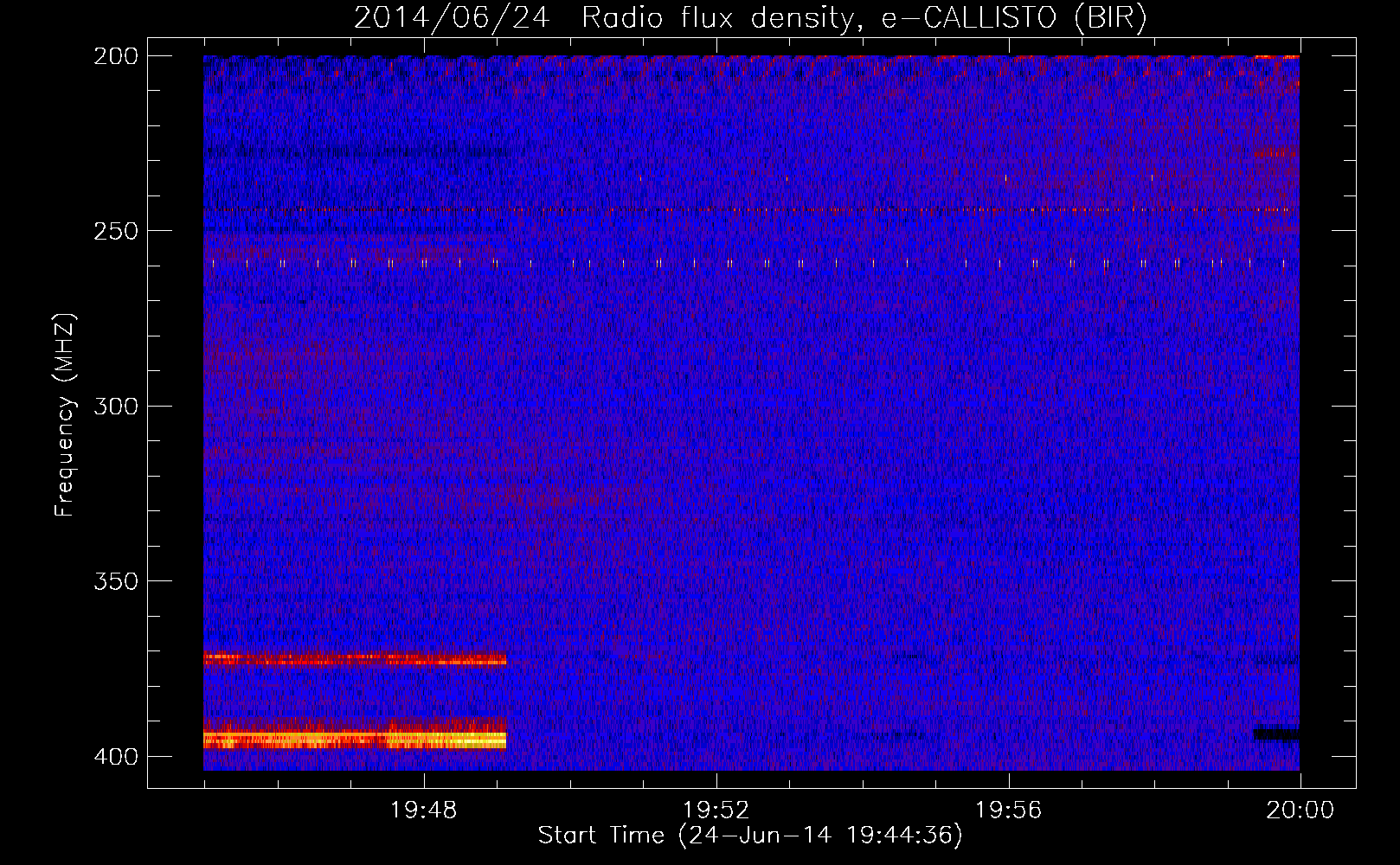The width and height of the screenshot is (1400, 865).
Task: Click the 19:48 time tick label
Action: pyautogui.click(x=424, y=811)
